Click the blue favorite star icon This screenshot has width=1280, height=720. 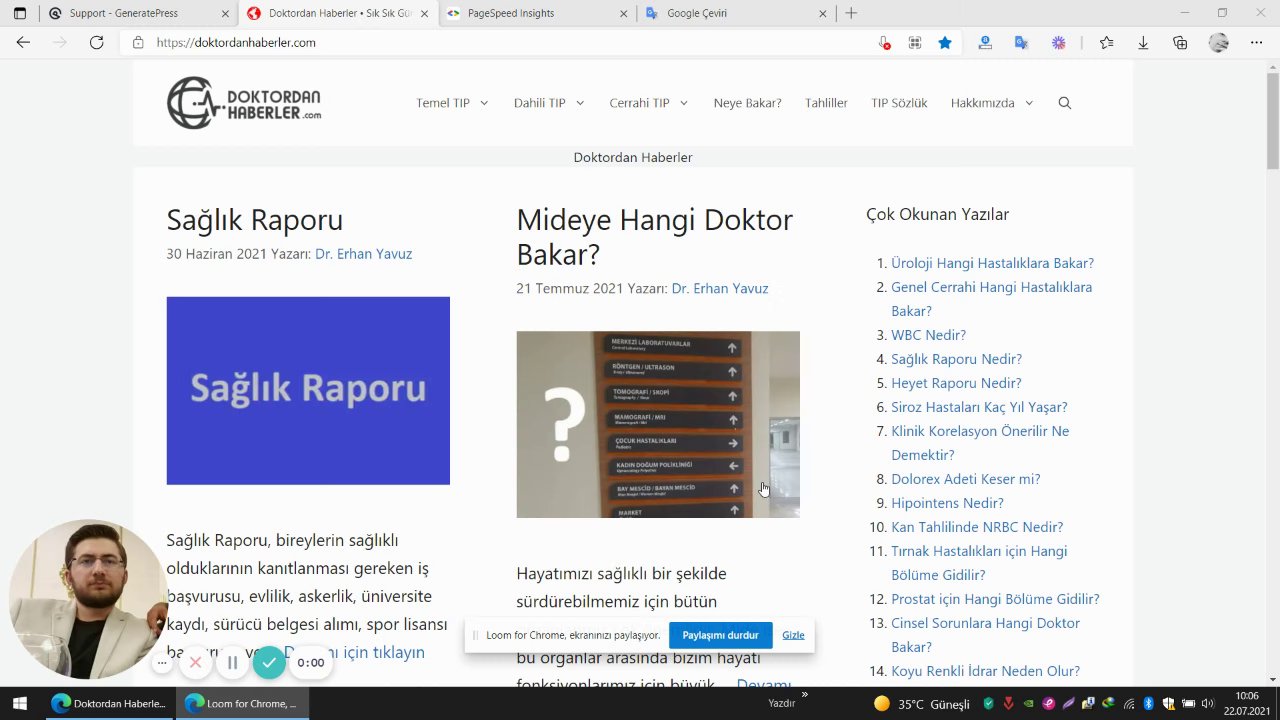[944, 43]
